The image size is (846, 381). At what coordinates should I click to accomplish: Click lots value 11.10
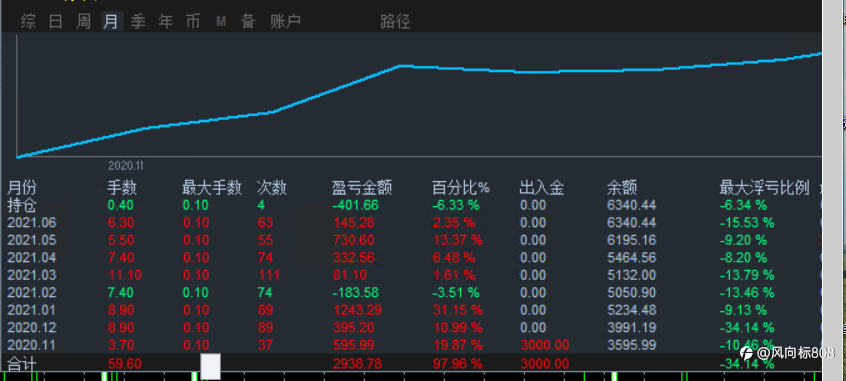pos(125,275)
